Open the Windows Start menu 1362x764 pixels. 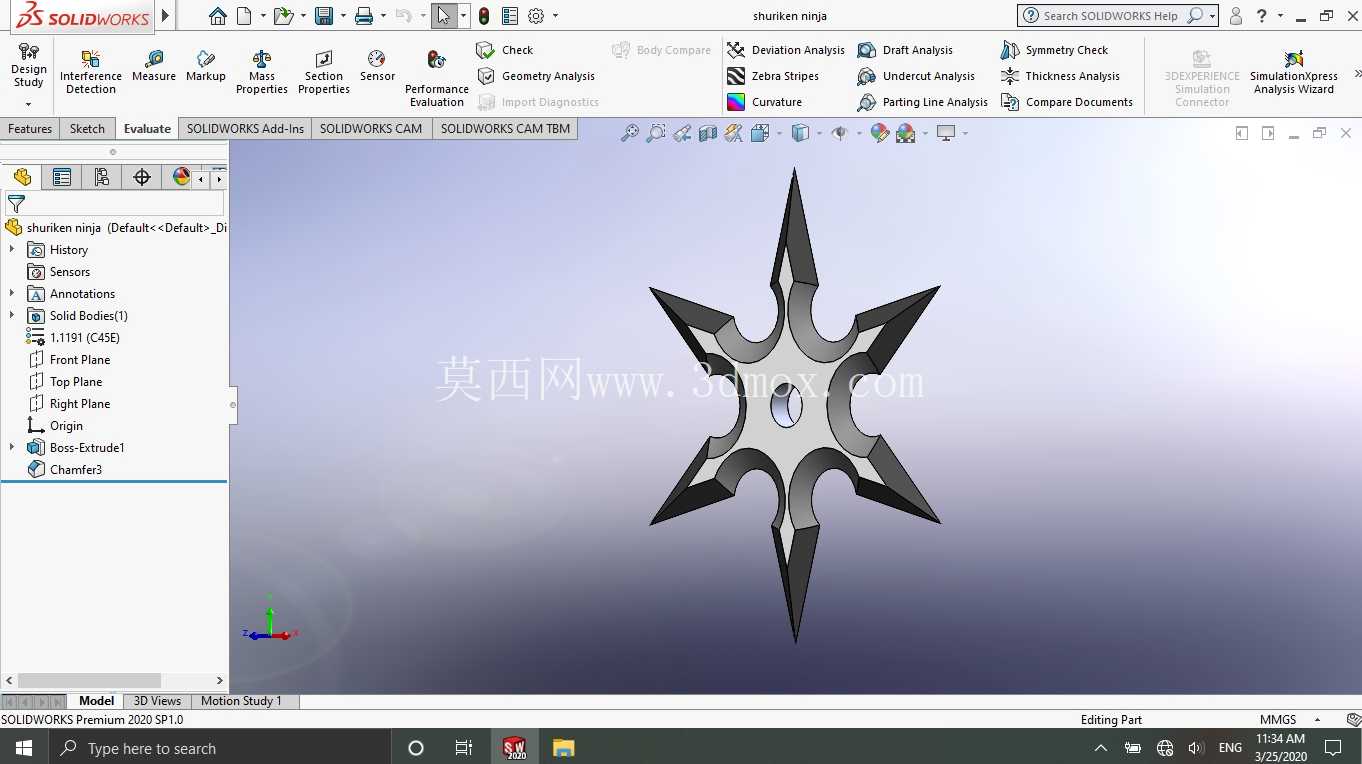click(x=23, y=748)
